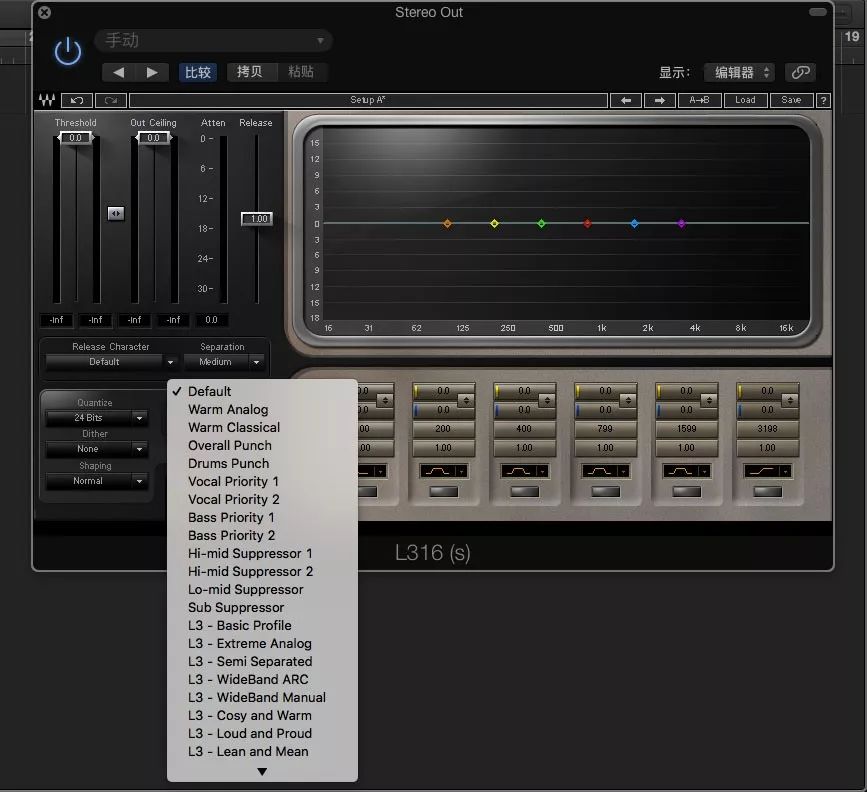Select the purple EQ band node
Image resolution: width=867 pixels, height=792 pixels.
point(682,223)
